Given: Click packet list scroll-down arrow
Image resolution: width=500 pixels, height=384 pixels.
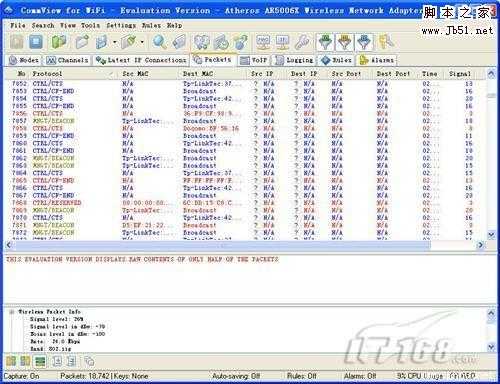Looking at the screenshot, I should pyautogui.click(x=491, y=235).
